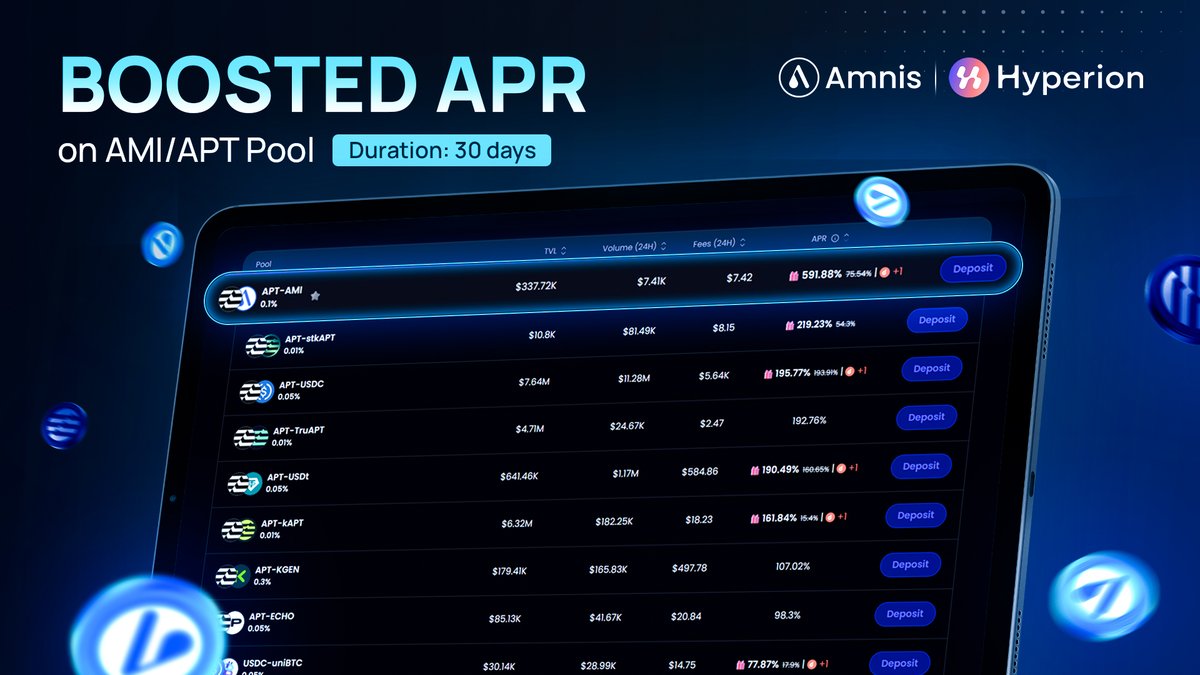The width and height of the screenshot is (1200, 675).
Task: Click the APT-stkAPT pool name
Action: coord(310,338)
